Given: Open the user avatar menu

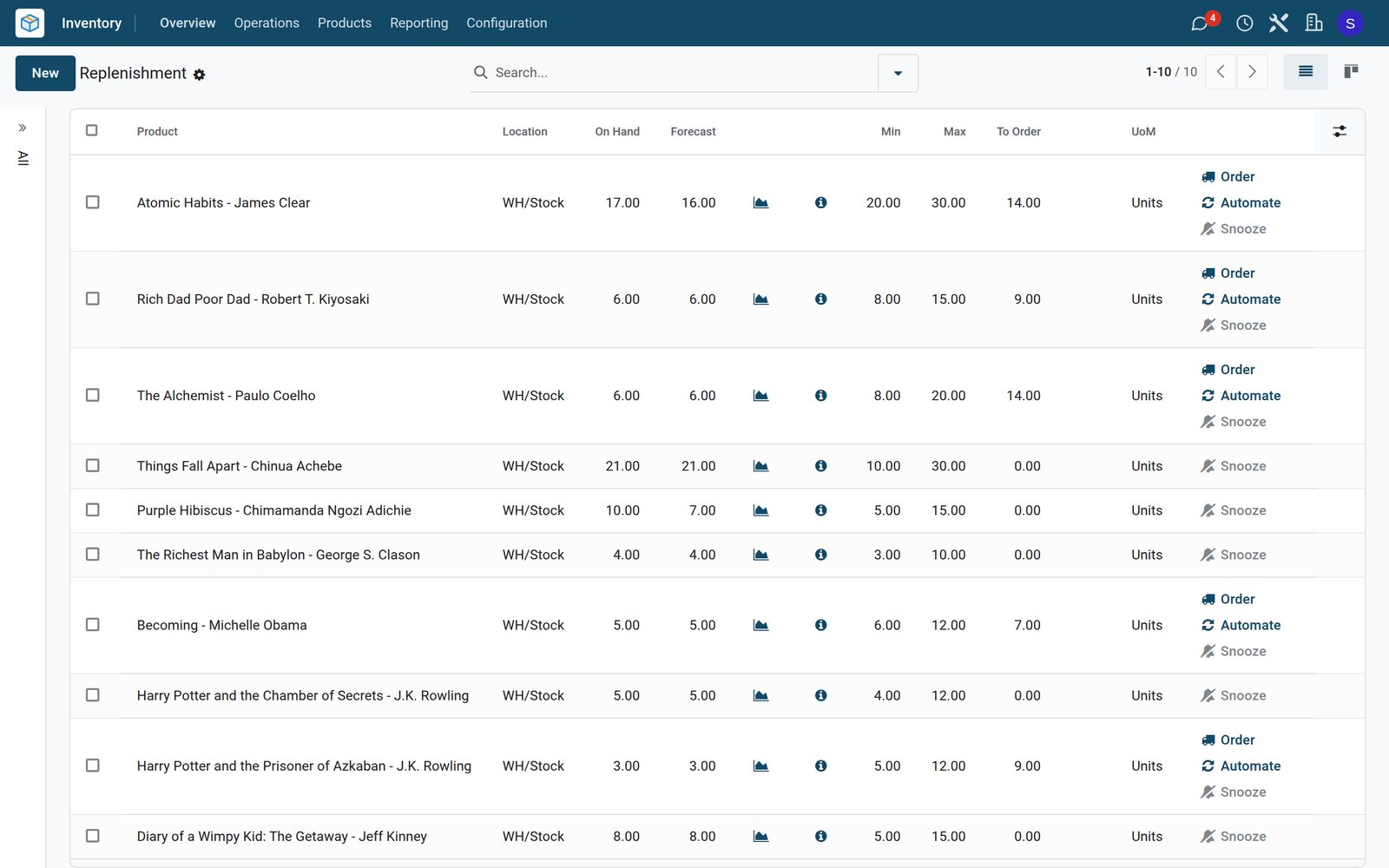Looking at the screenshot, I should click(1350, 23).
